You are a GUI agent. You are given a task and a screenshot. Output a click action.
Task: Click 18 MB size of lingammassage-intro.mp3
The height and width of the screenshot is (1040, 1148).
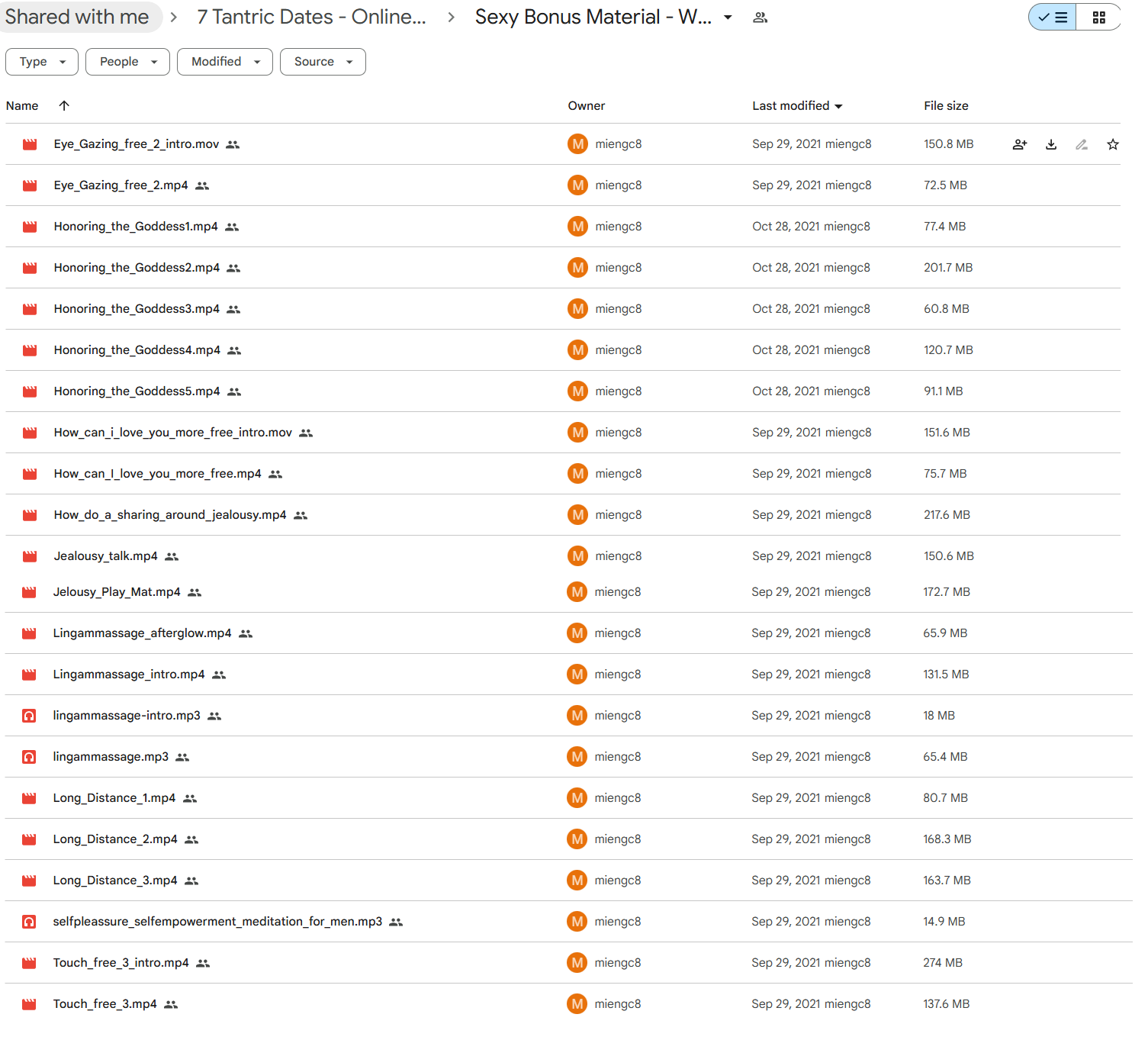tap(939, 716)
